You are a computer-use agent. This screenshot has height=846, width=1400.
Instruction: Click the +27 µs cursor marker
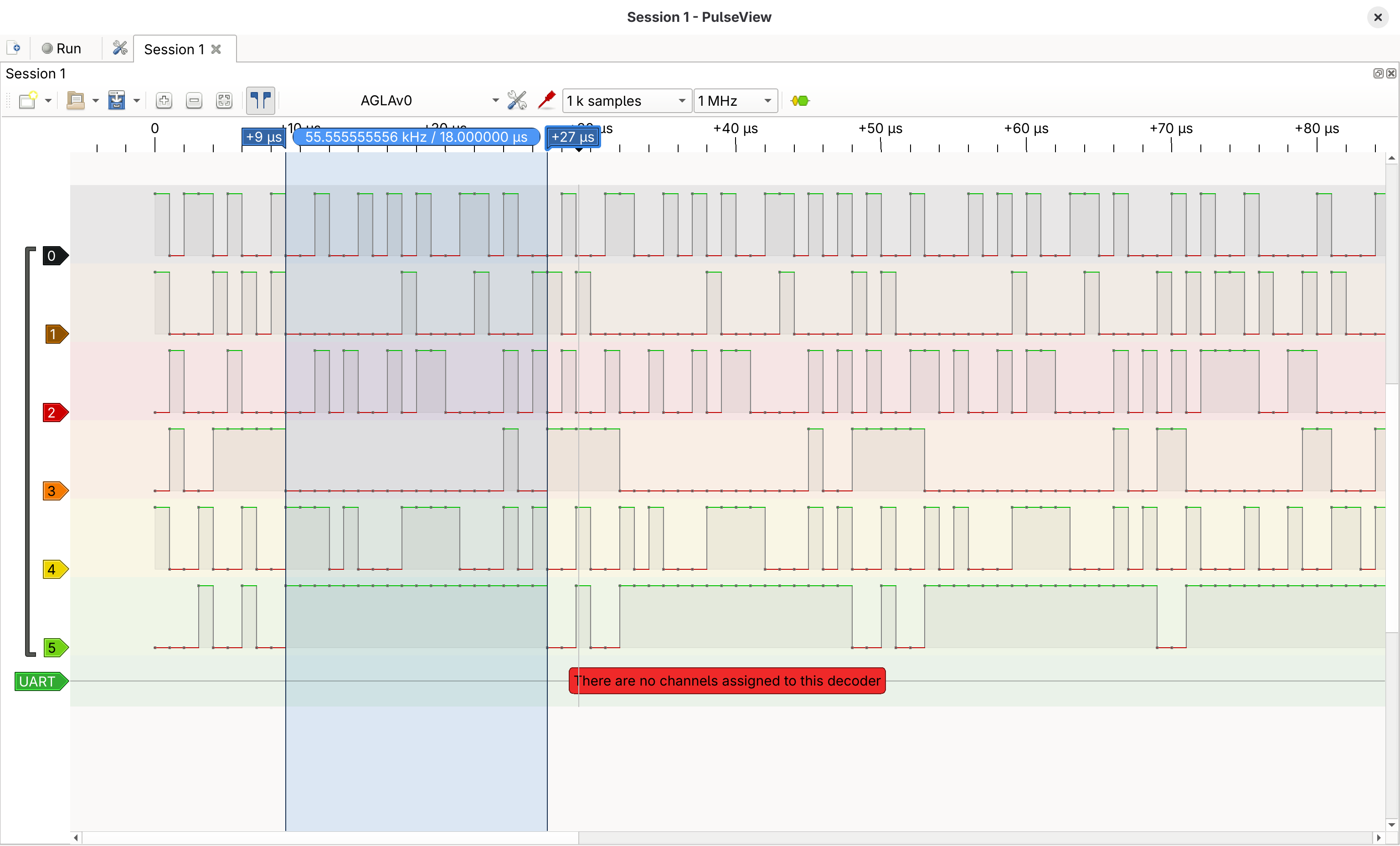click(573, 137)
